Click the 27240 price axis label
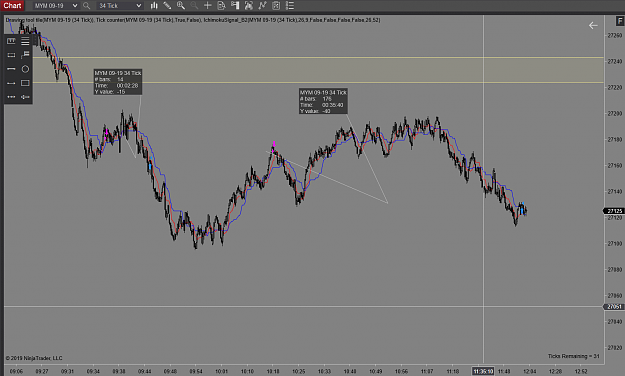The width and height of the screenshot is (625, 376). pos(615,61)
